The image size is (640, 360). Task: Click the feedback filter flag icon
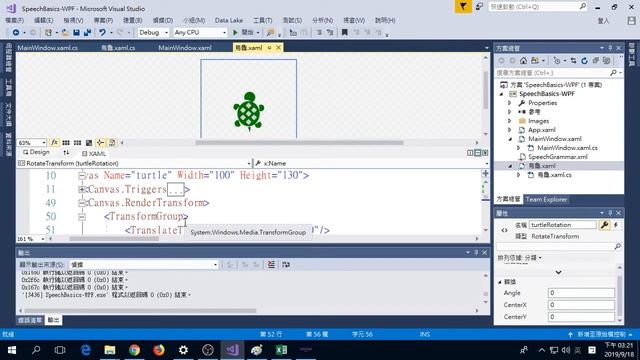463,7
